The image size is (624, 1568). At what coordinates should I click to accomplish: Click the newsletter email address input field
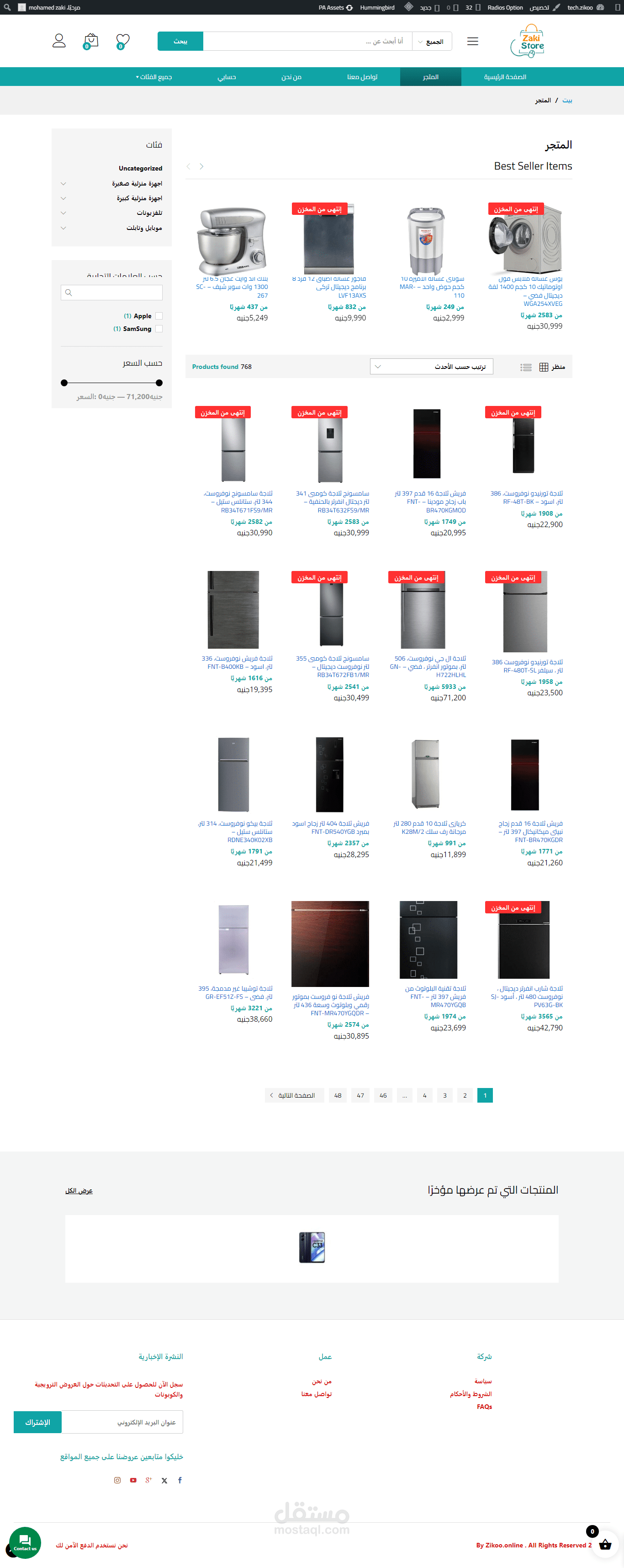click(x=122, y=1422)
